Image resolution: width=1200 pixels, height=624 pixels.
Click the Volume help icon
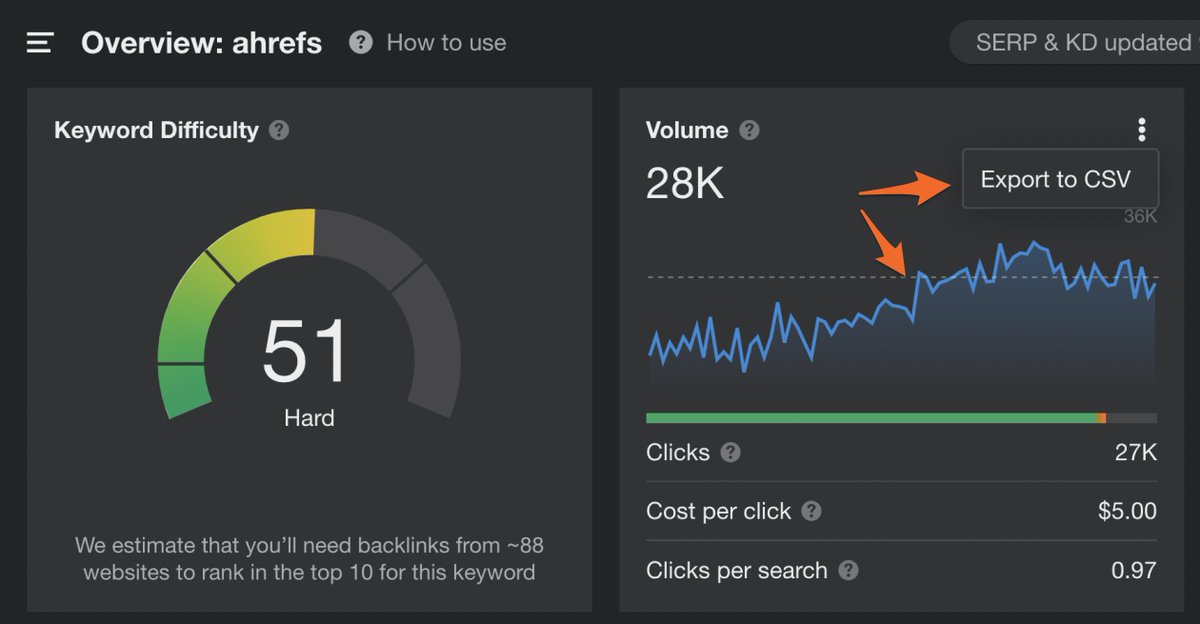pyautogui.click(x=749, y=130)
